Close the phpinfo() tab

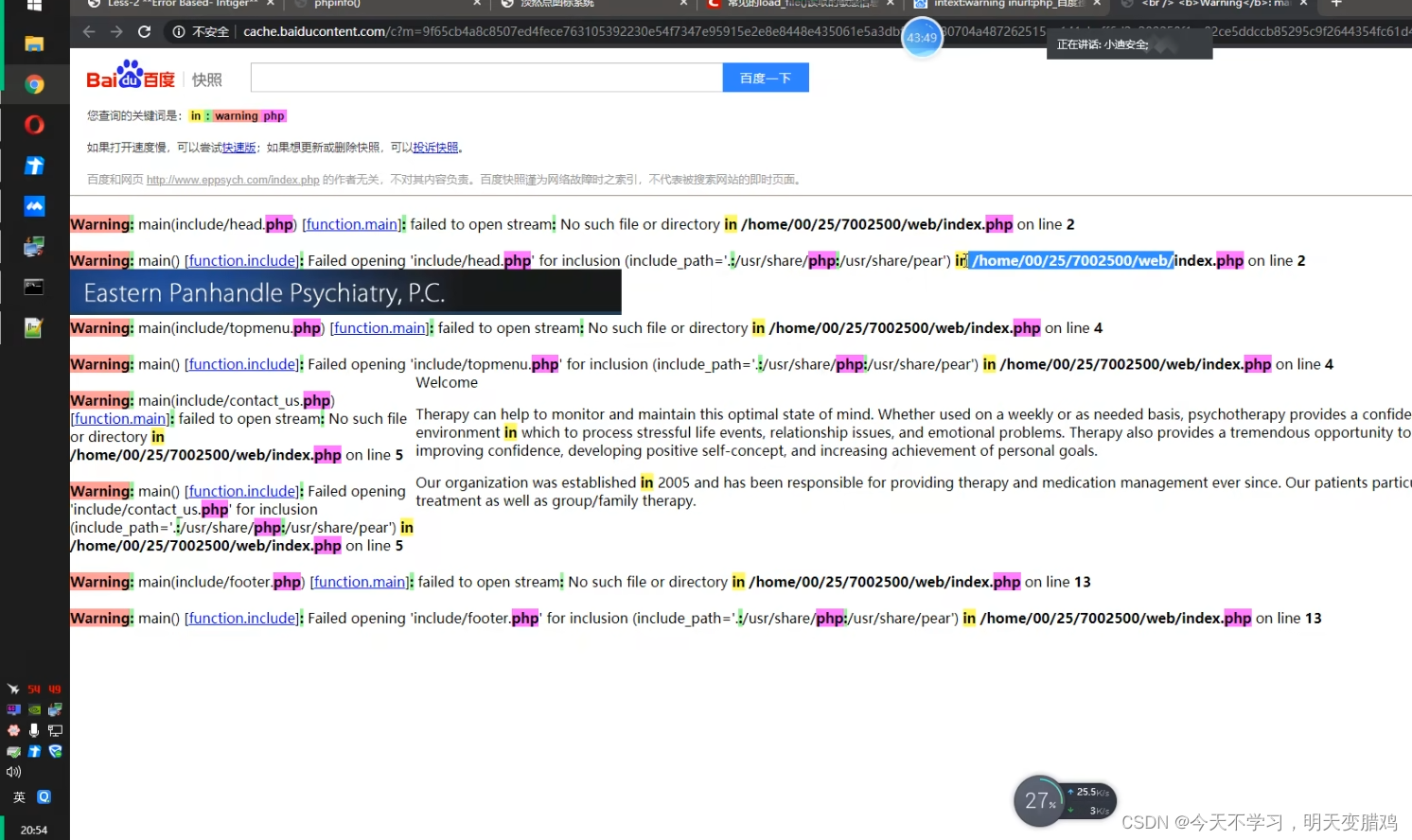point(477,4)
